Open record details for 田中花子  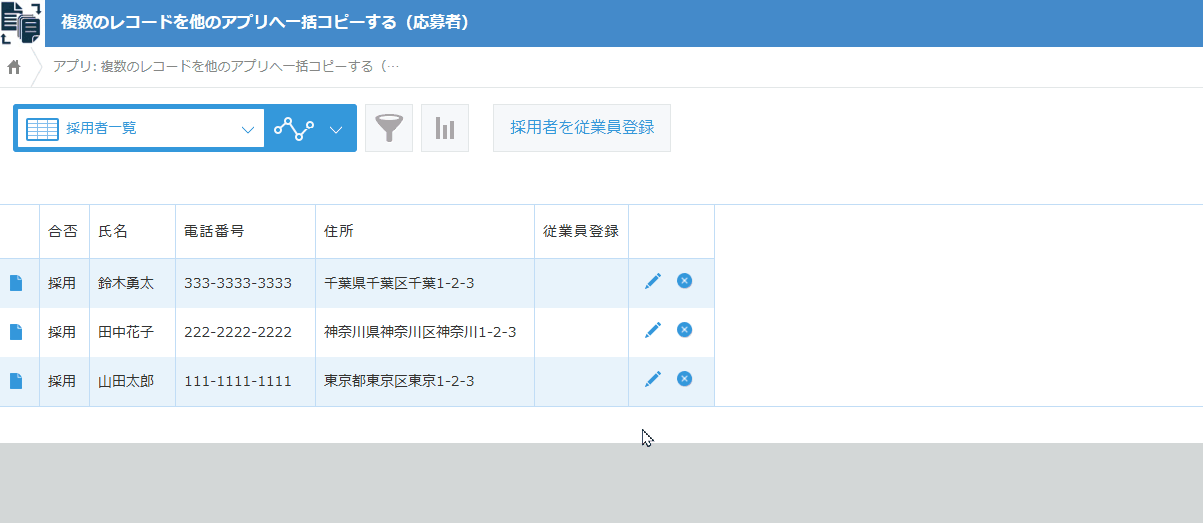[16, 331]
